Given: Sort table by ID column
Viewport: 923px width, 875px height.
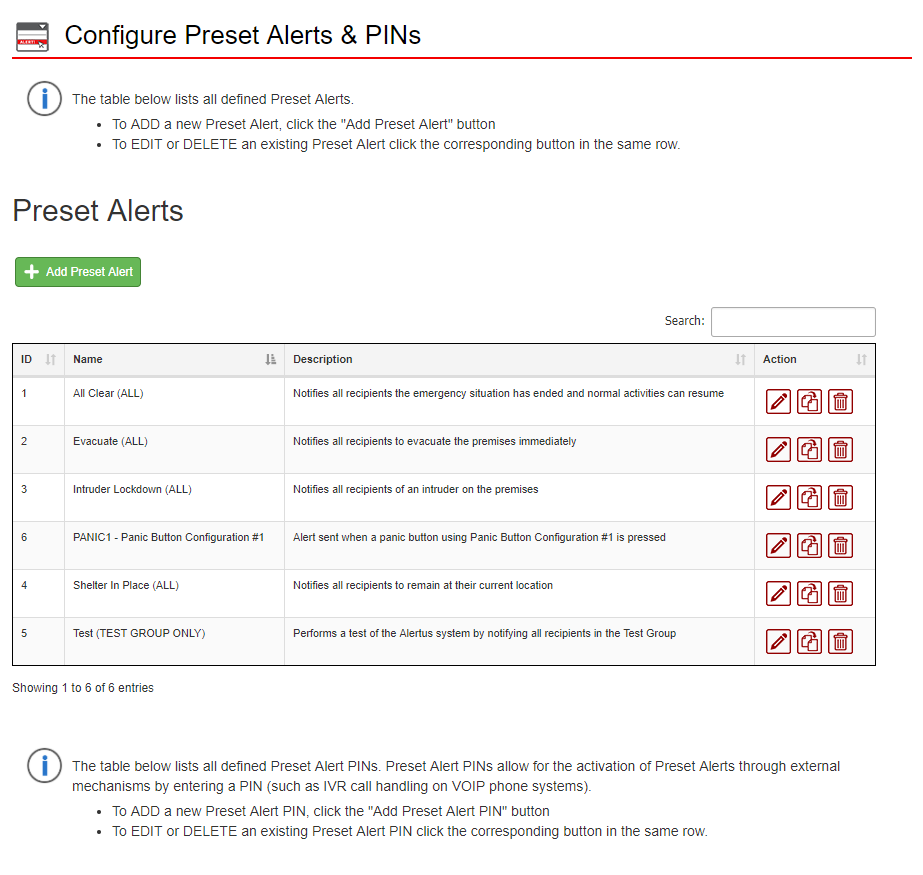Looking at the screenshot, I should [x=38, y=360].
